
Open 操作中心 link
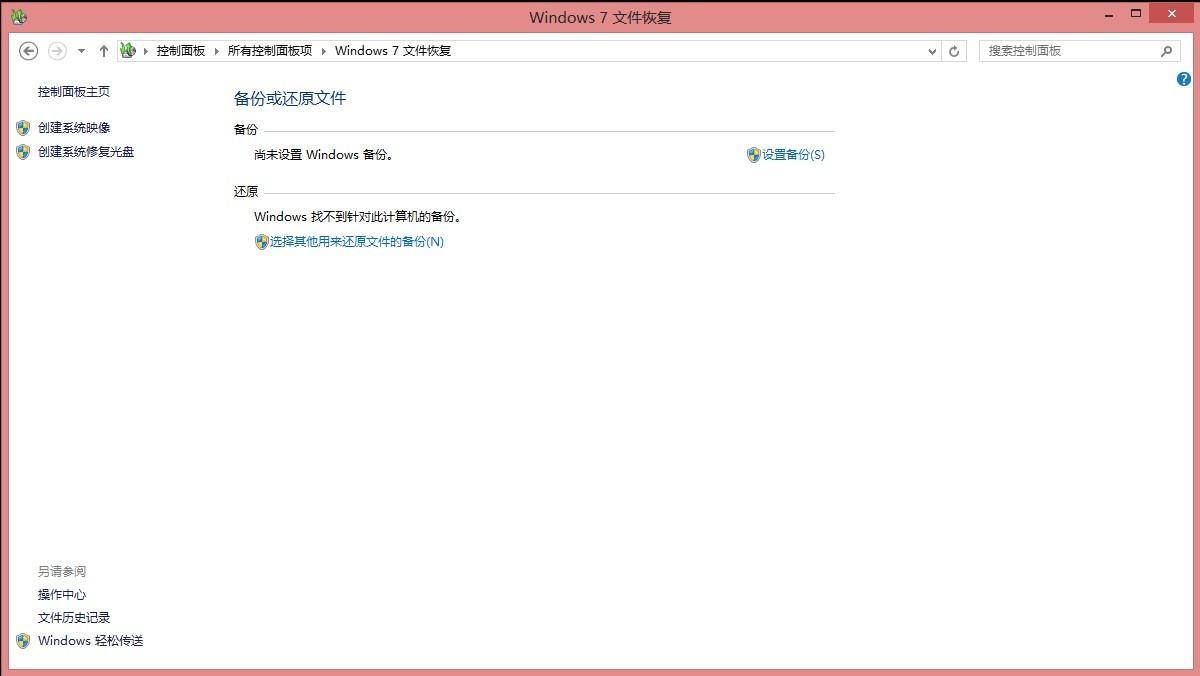point(62,595)
